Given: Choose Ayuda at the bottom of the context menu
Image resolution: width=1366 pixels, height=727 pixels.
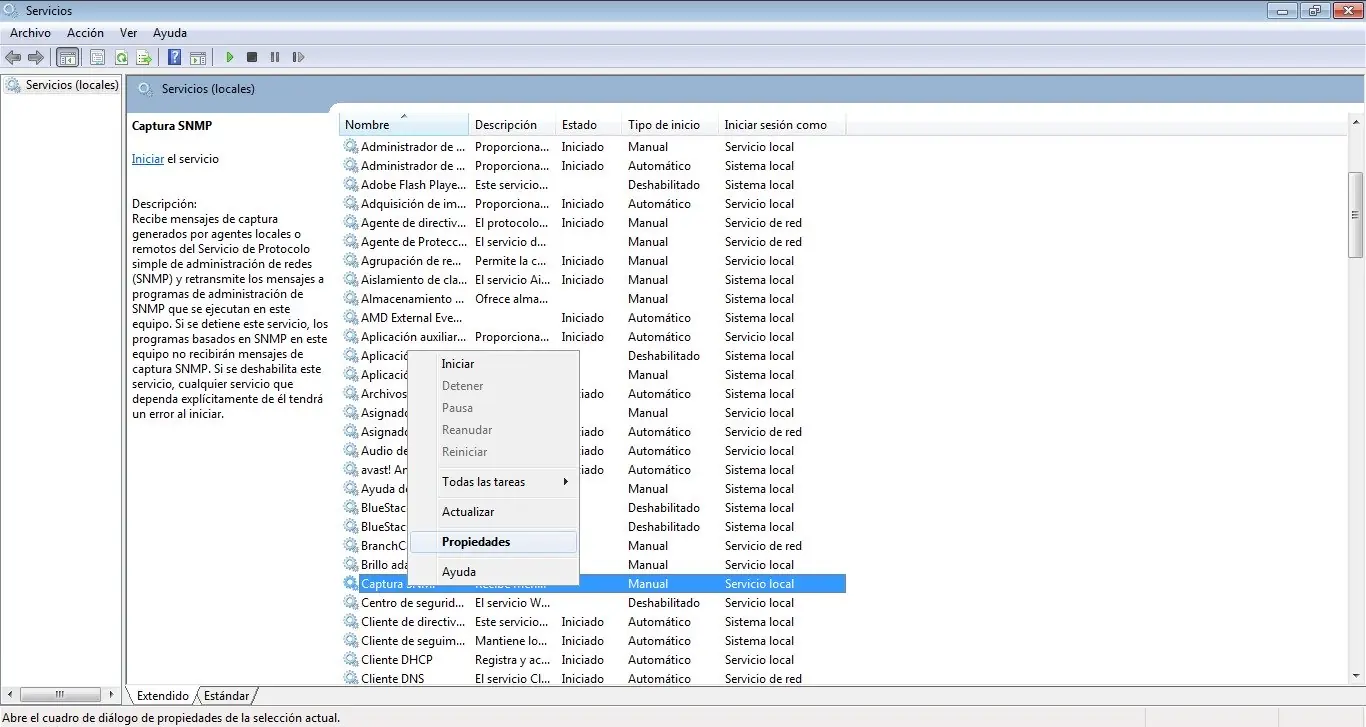Looking at the screenshot, I should click(494, 572).
